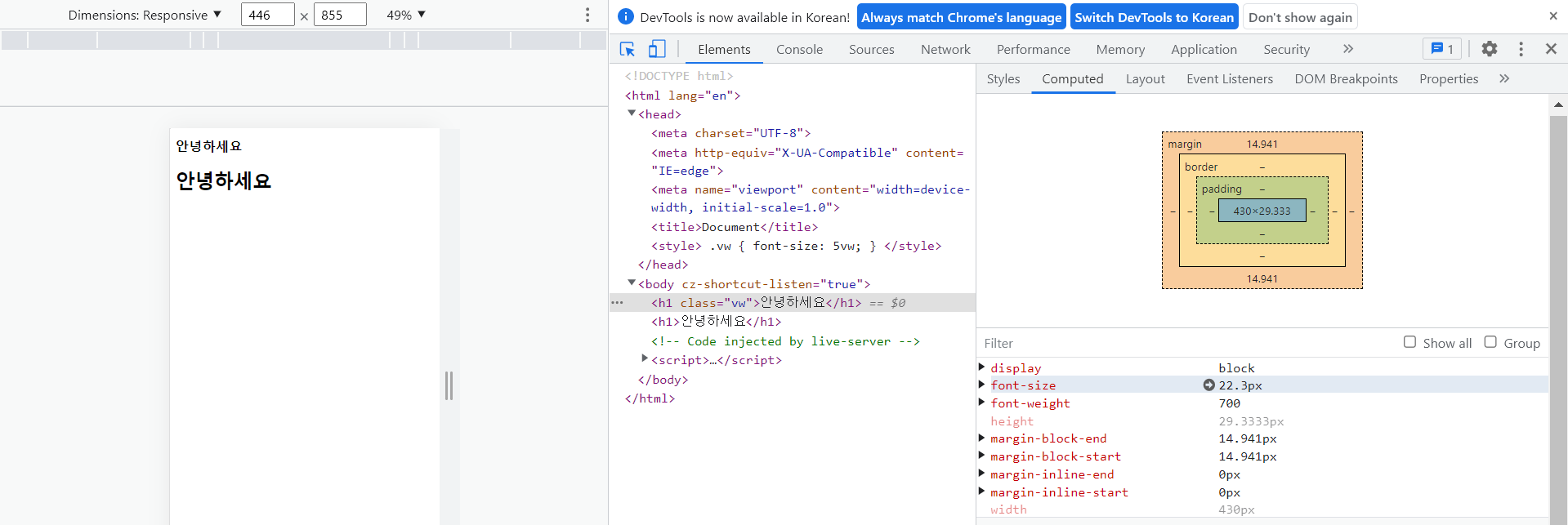The image size is (1568, 525).
Task: Open the DevTools customize three-dot menu
Action: tap(1521, 49)
